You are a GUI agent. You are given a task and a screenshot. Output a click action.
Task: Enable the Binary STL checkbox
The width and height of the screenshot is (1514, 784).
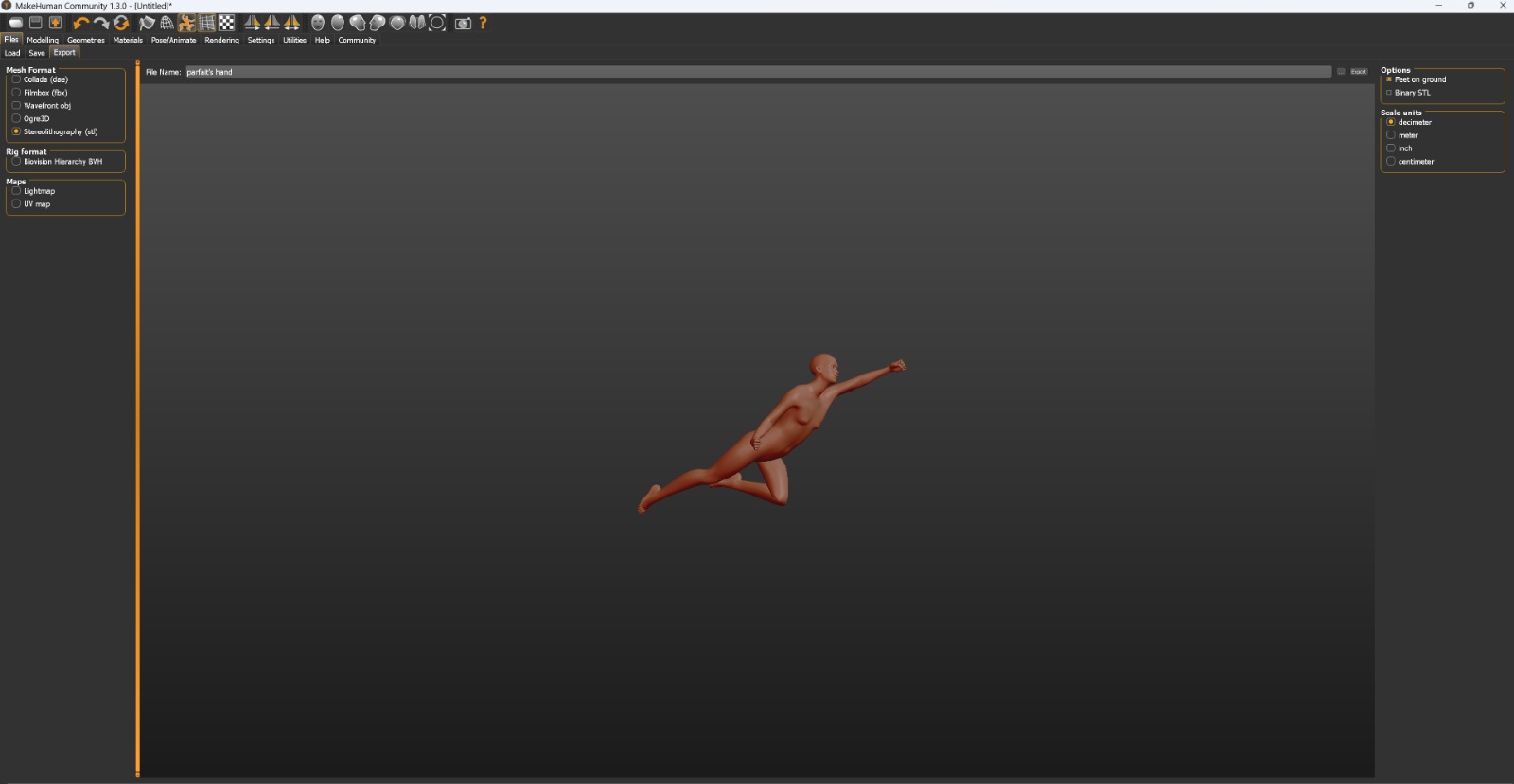tap(1389, 93)
